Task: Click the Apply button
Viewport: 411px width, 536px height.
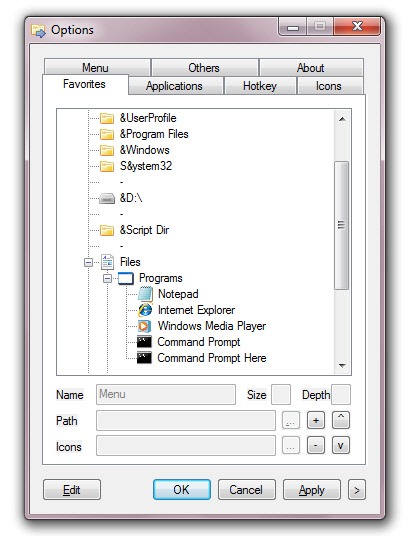Action: click(312, 490)
